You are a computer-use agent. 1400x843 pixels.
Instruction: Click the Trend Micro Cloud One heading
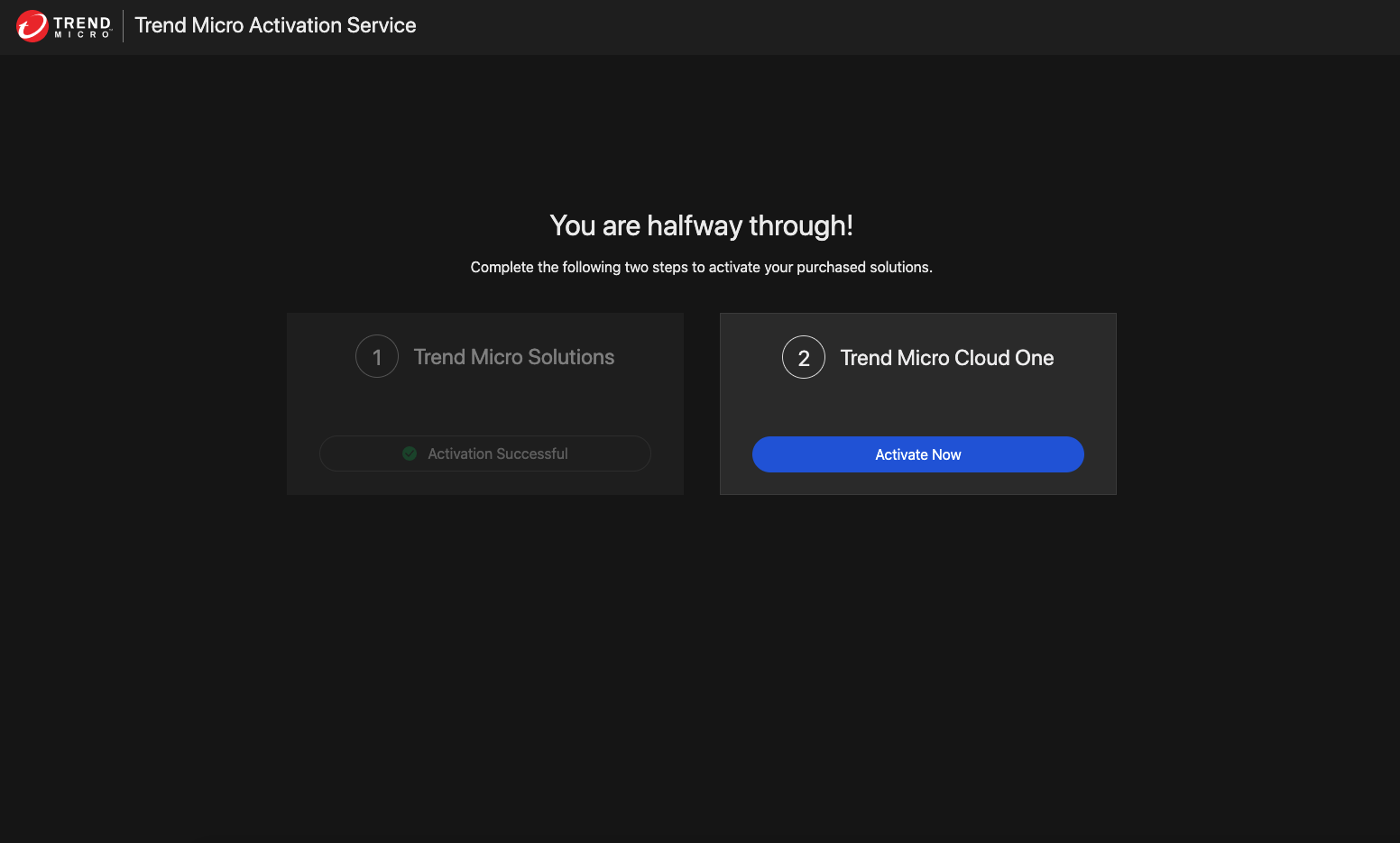point(946,358)
